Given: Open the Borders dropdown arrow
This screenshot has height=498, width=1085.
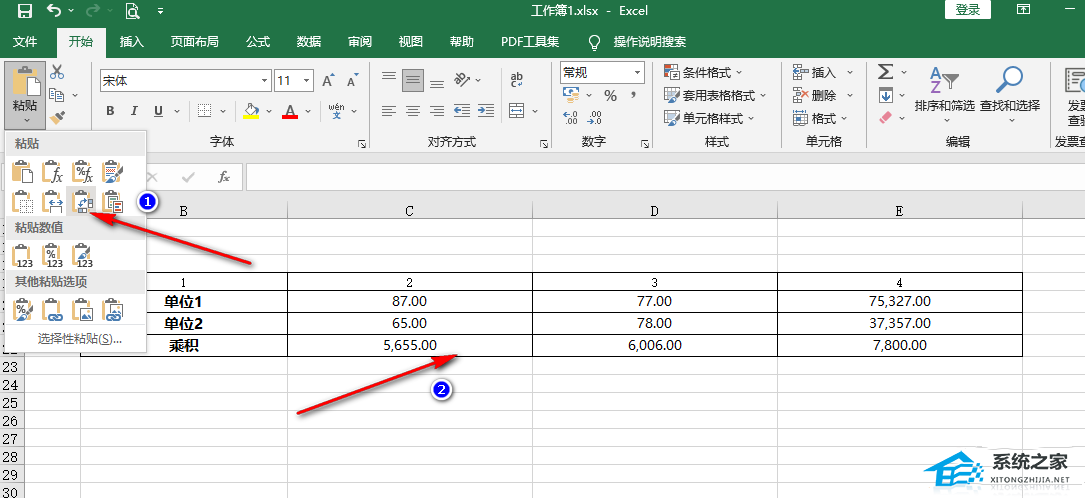Looking at the screenshot, I should pos(223,111).
